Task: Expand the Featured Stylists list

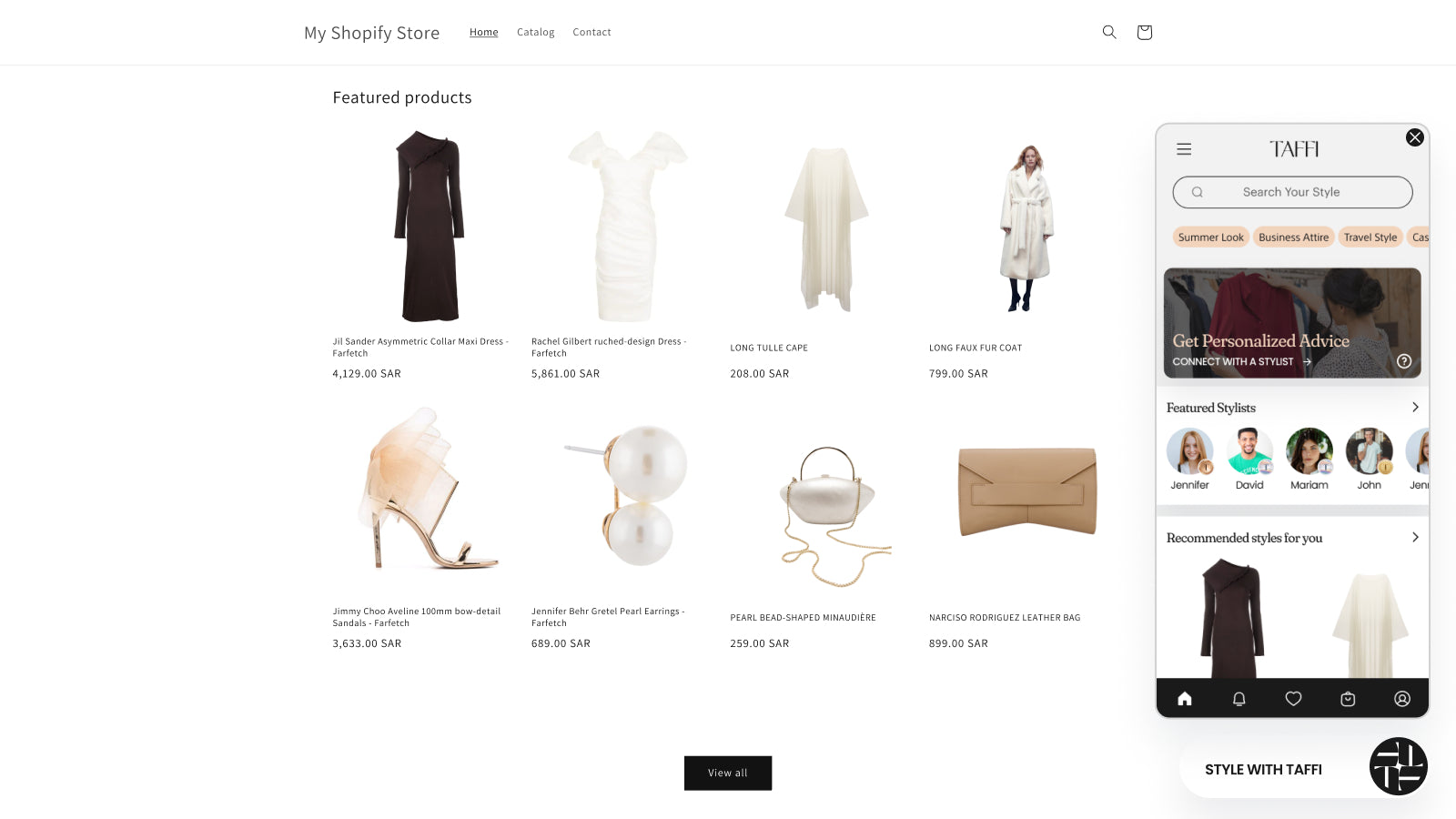Action: (1416, 407)
